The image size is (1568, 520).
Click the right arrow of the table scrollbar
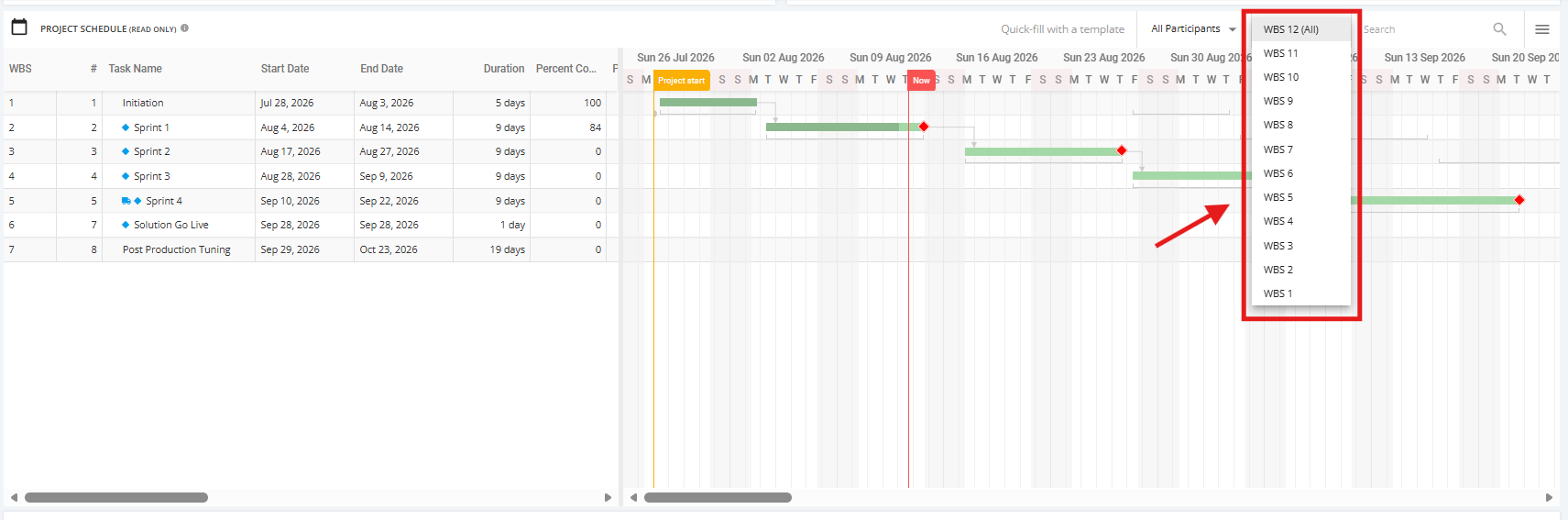click(x=608, y=497)
